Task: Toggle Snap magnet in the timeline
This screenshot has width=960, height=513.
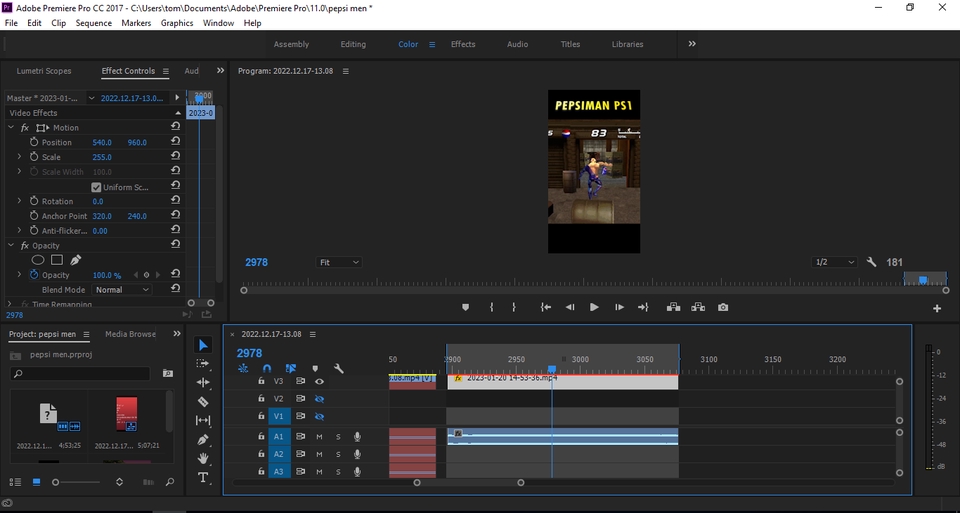Action: (x=267, y=369)
